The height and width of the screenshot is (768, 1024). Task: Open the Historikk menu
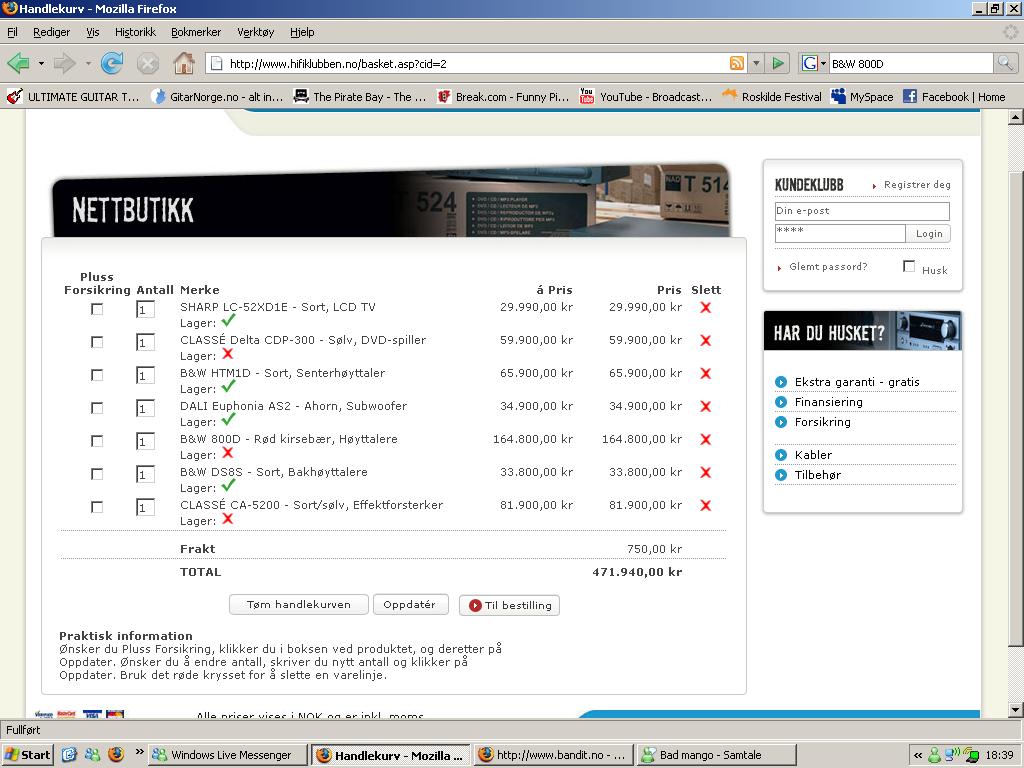pos(135,32)
